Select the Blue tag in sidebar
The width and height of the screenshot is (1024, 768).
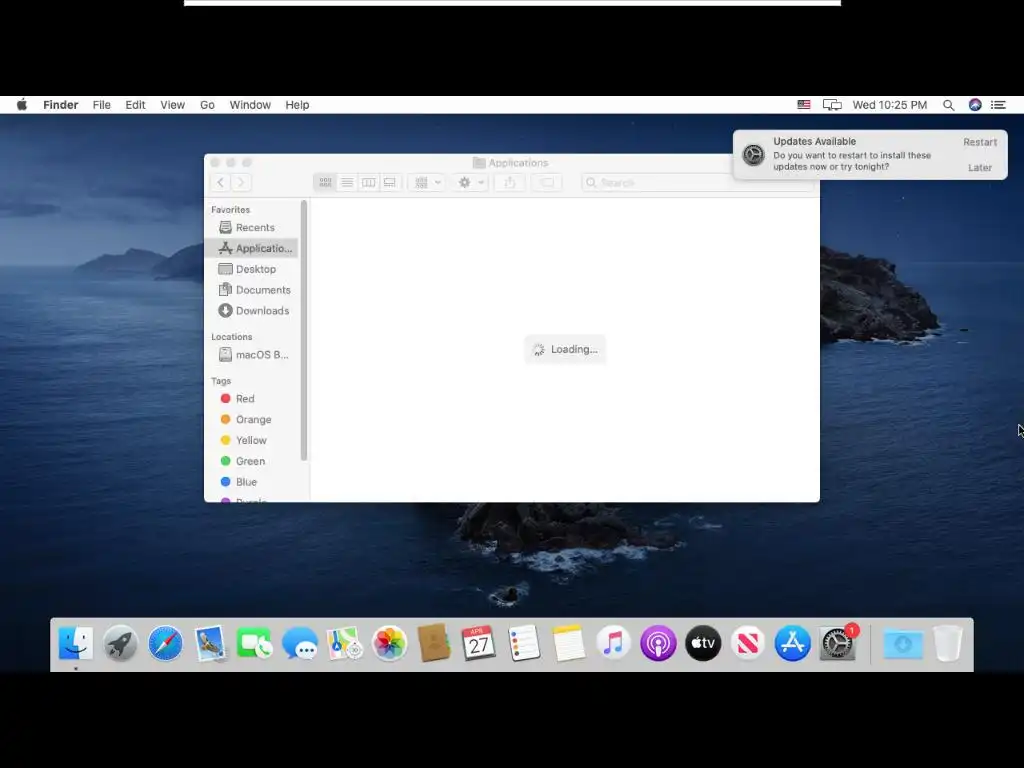(x=251, y=482)
